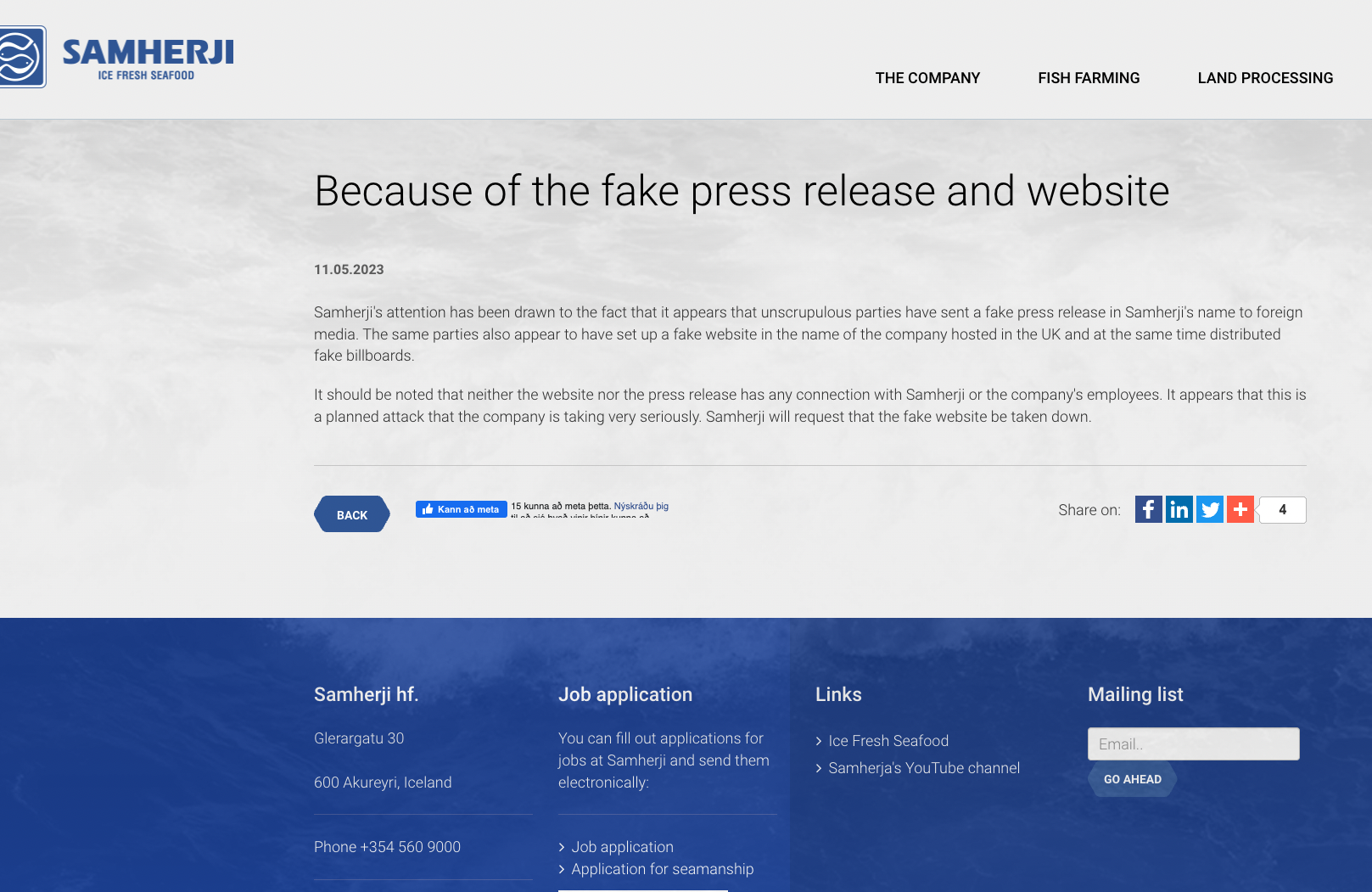Share the article on Twitter
The height and width of the screenshot is (892, 1372).
(x=1209, y=509)
